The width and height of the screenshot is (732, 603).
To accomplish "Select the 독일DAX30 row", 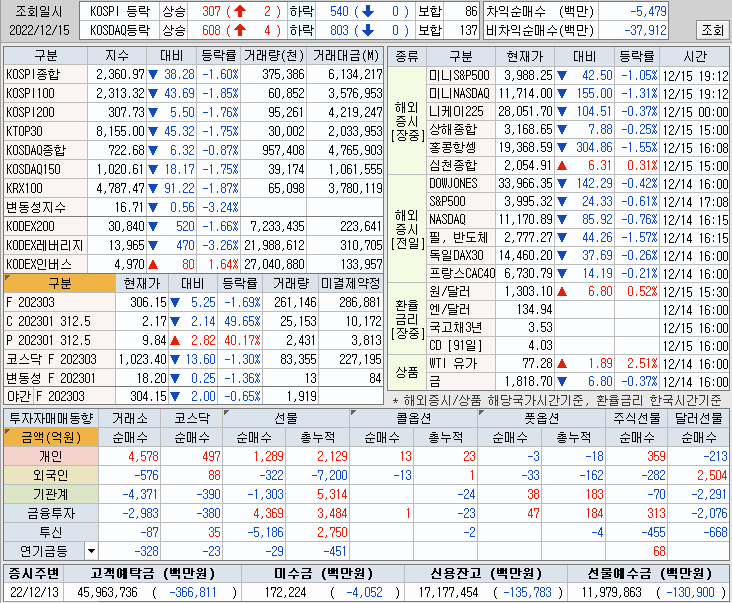I will pyautogui.click(x=578, y=256).
